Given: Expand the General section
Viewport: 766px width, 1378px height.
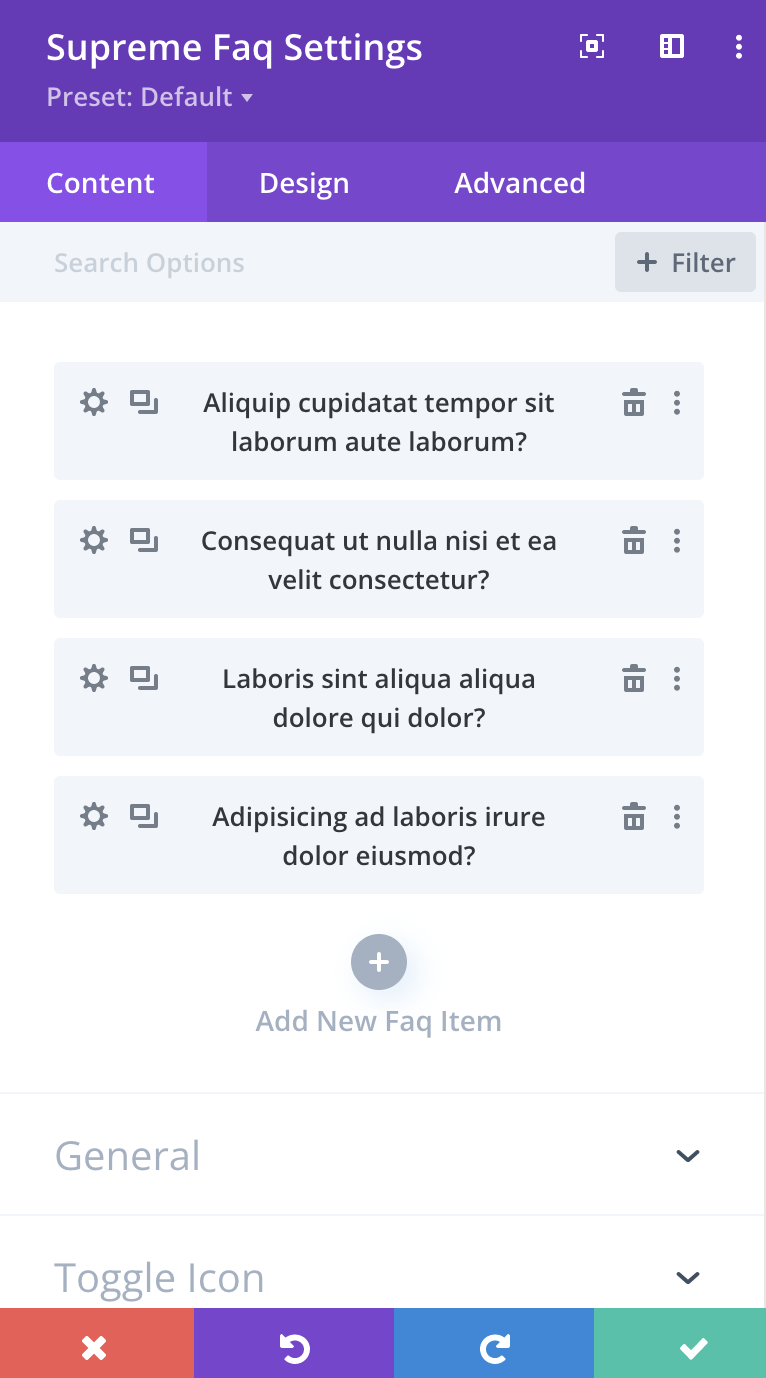Looking at the screenshot, I should point(687,1156).
